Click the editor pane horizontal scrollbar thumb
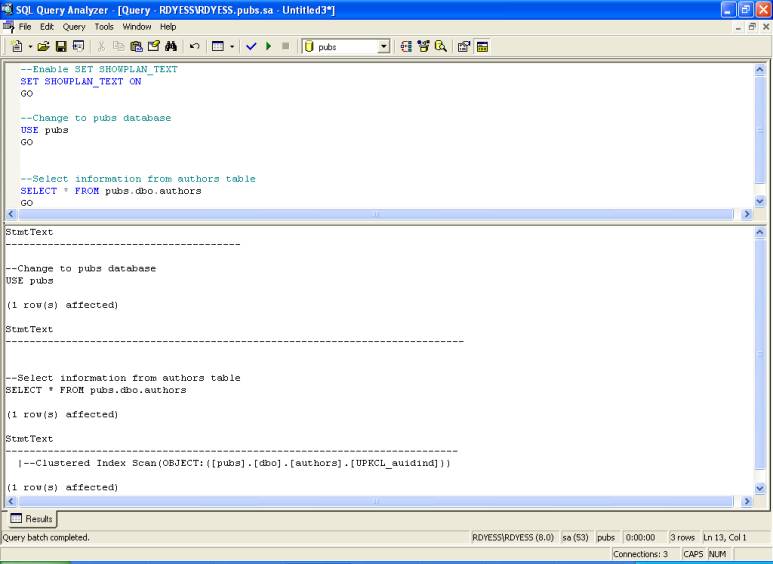 [x=376, y=214]
